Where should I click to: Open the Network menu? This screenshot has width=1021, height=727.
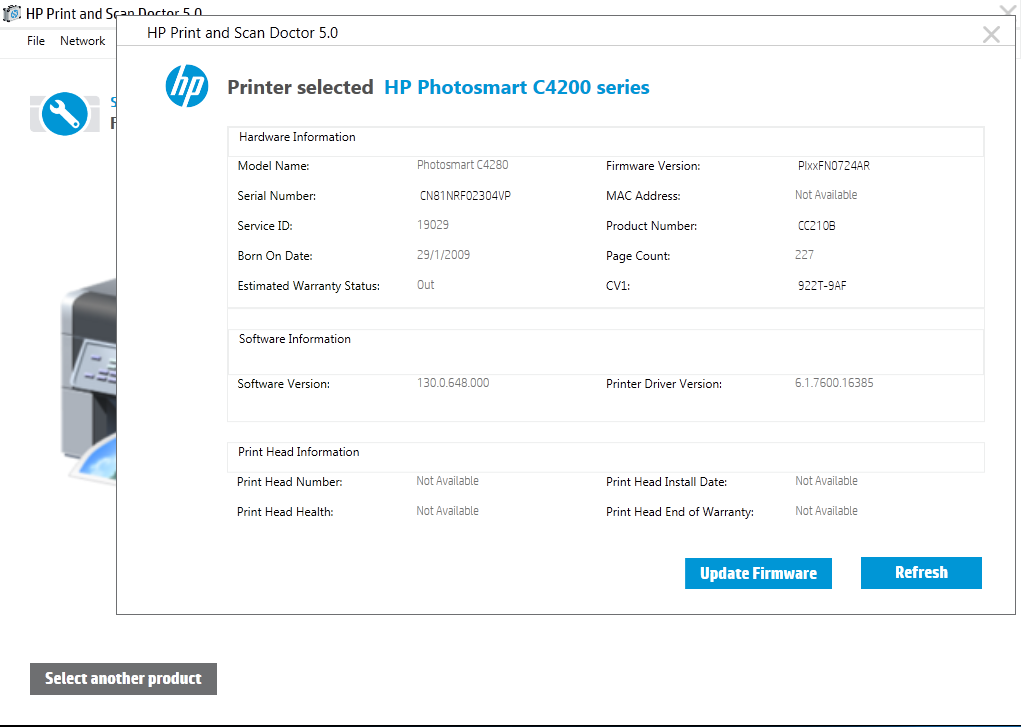point(82,41)
